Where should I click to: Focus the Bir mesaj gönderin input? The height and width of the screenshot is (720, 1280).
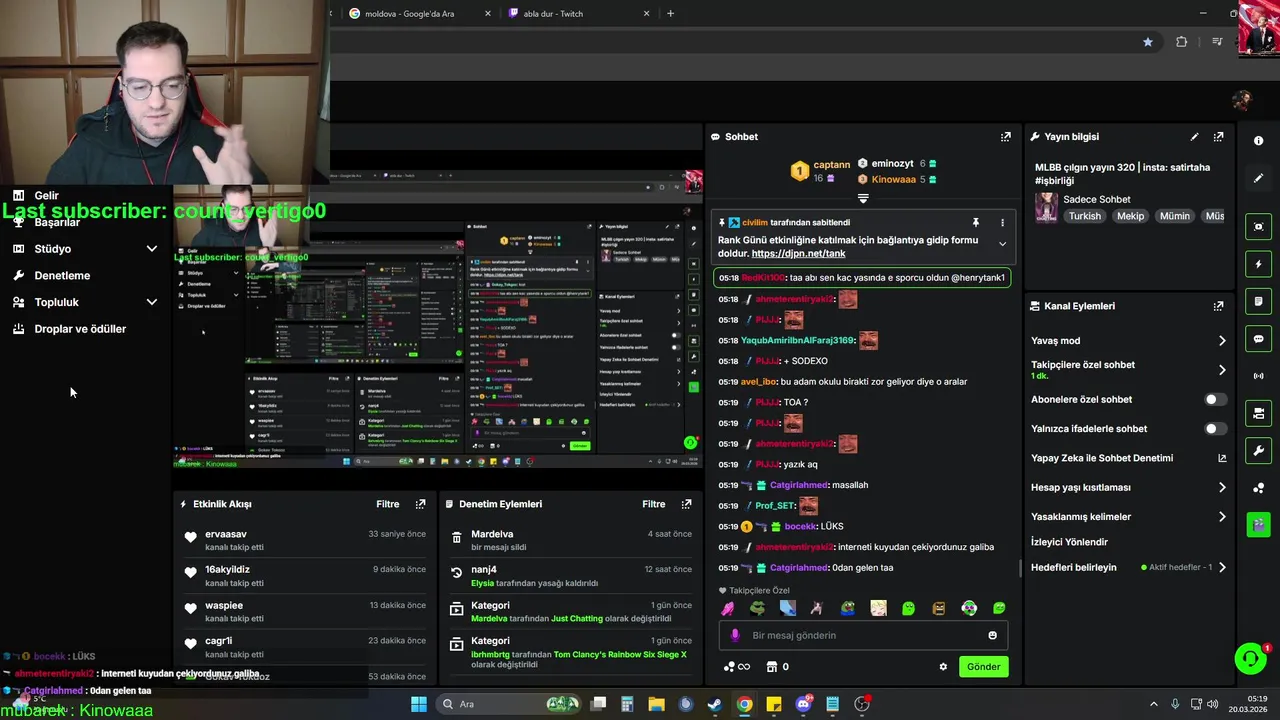point(862,635)
